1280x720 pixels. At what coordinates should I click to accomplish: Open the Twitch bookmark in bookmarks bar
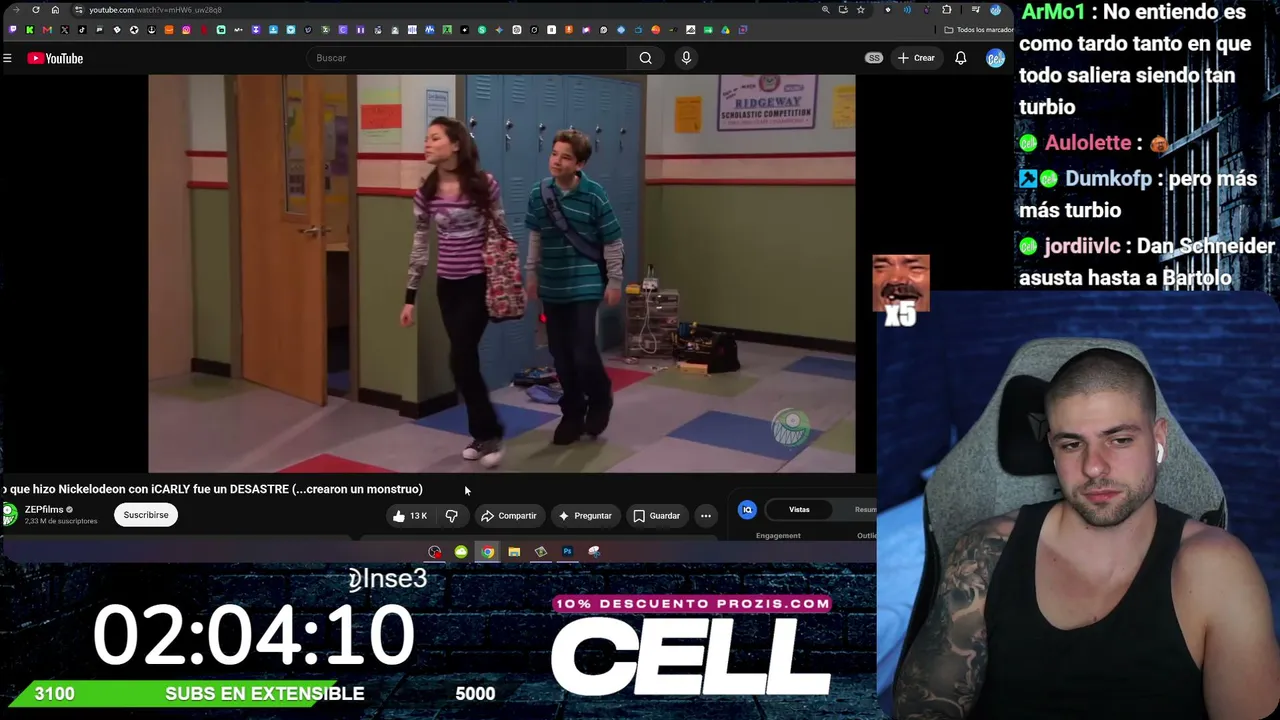click(12, 30)
